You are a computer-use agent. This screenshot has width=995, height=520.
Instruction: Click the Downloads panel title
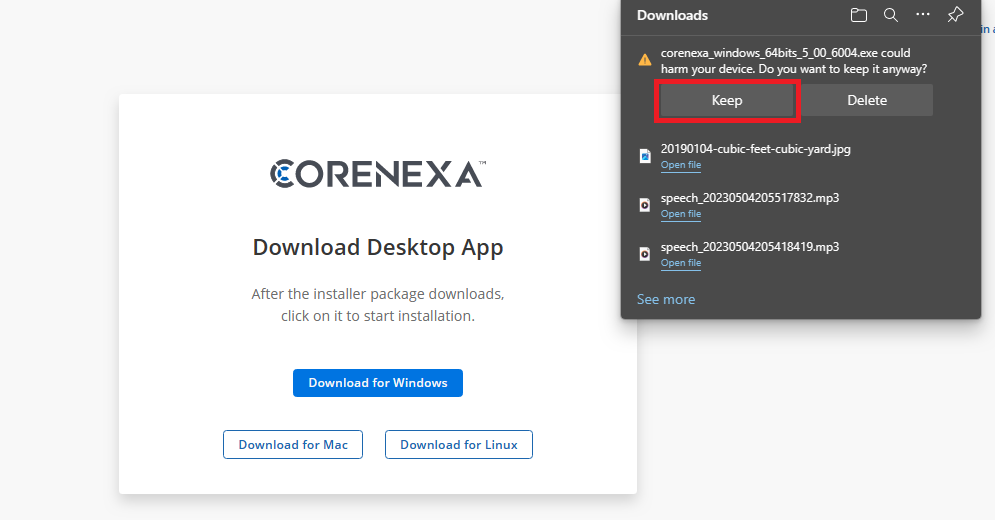[x=672, y=15]
